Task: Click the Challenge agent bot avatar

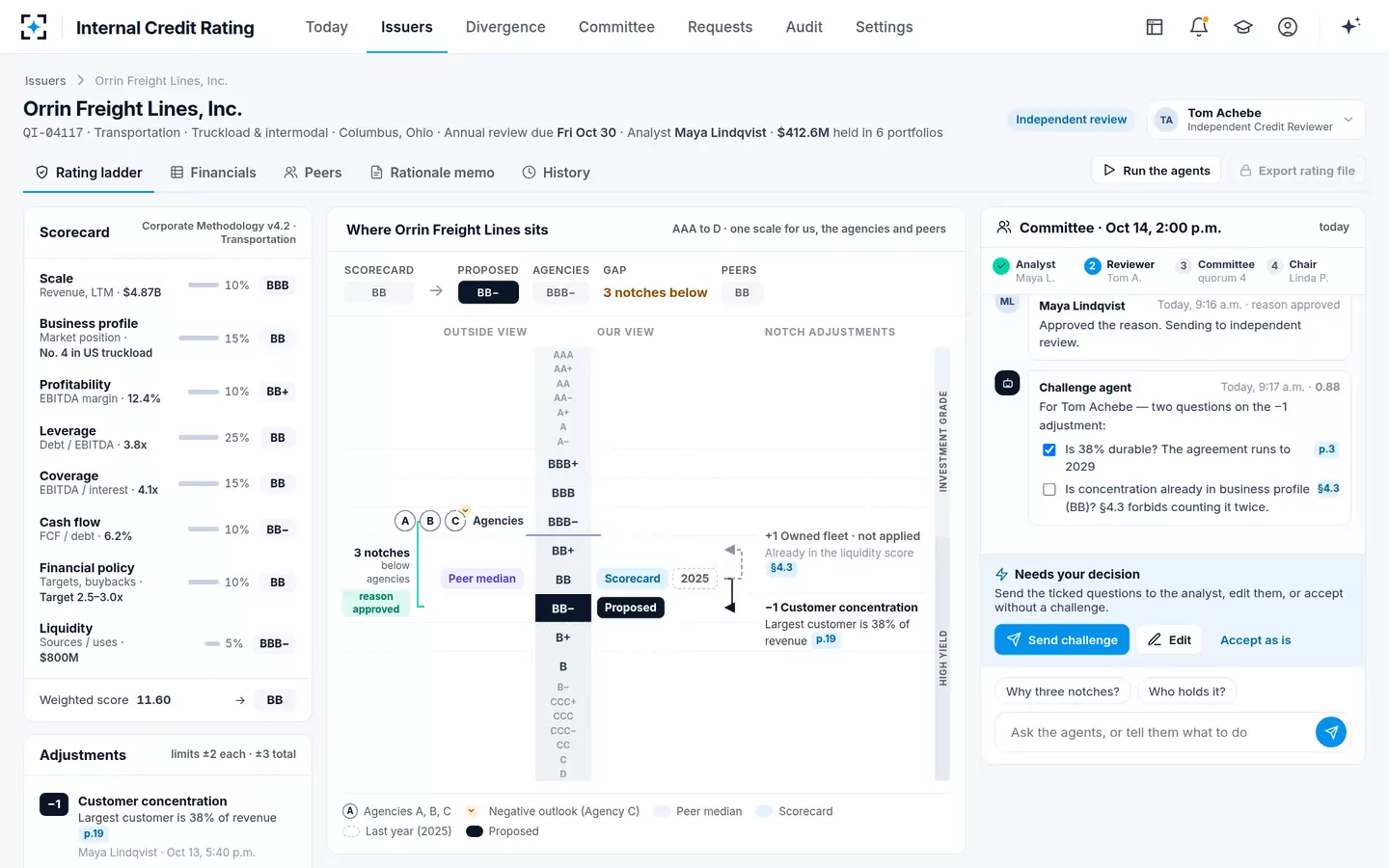Action: tap(1007, 383)
